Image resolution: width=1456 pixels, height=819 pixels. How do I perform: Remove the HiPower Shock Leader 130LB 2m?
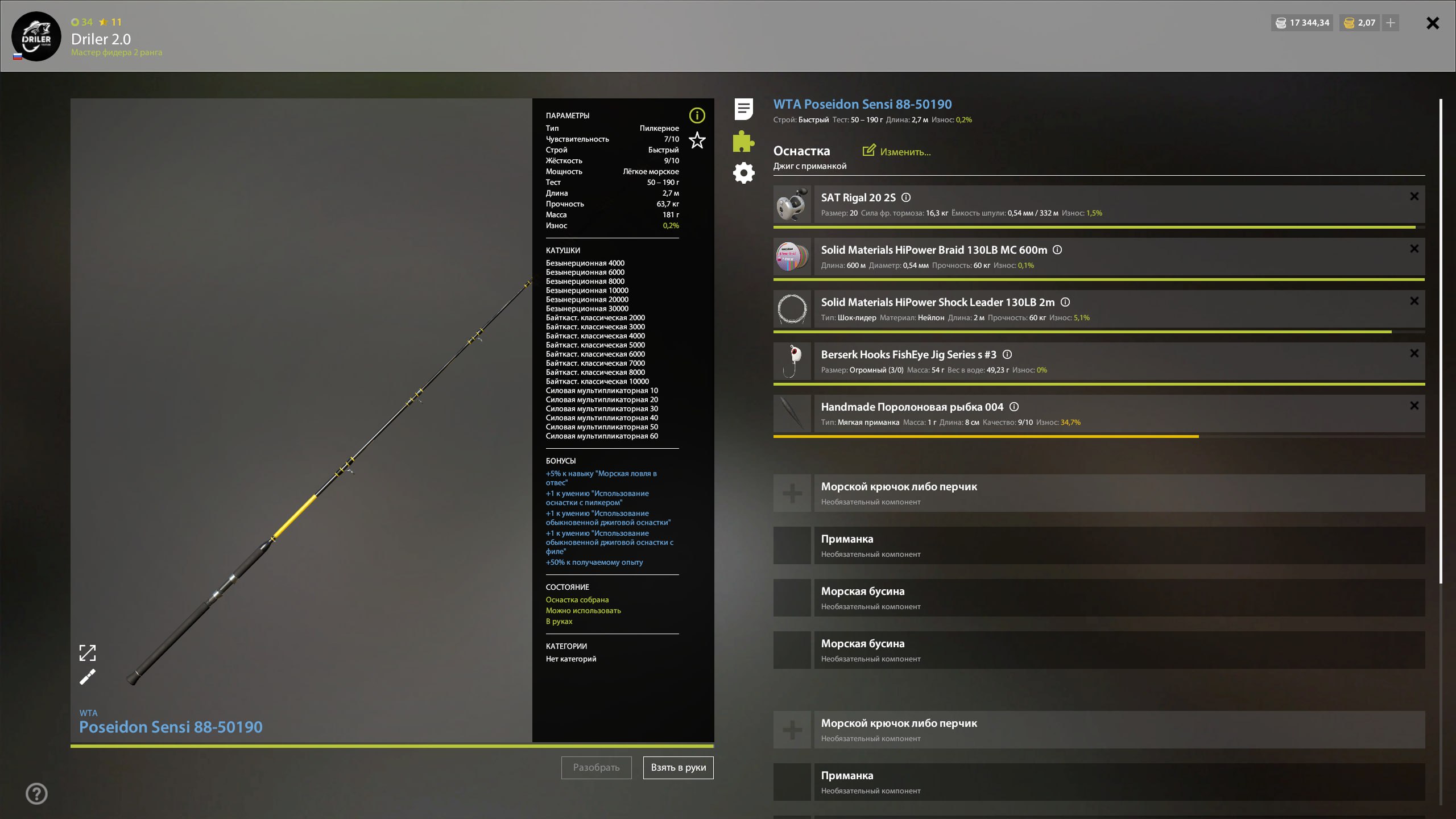(x=1414, y=301)
